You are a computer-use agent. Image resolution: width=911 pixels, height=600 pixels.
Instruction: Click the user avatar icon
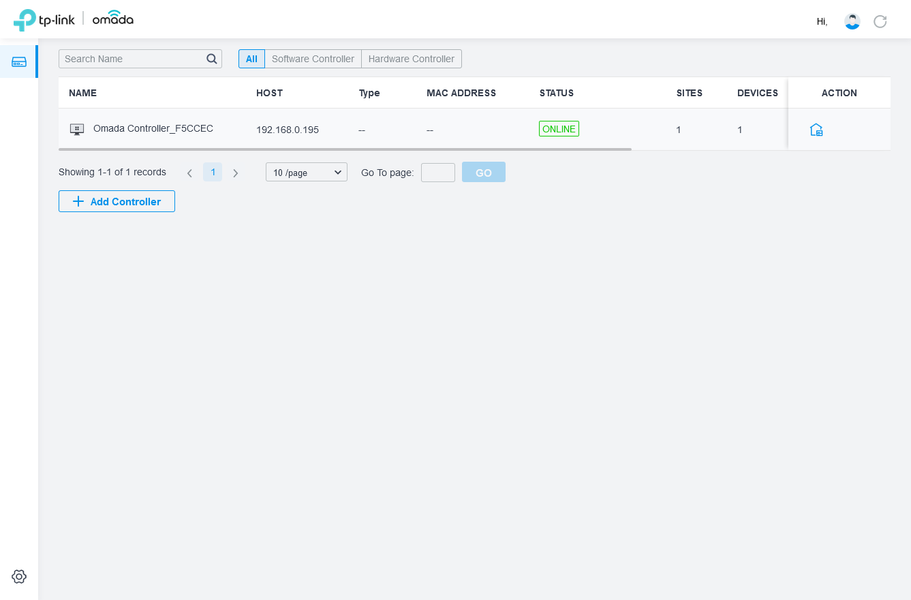coord(852,21)
